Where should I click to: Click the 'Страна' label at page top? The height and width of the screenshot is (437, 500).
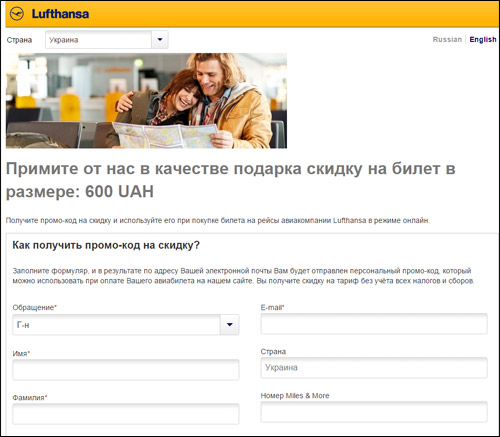point(19,40)
